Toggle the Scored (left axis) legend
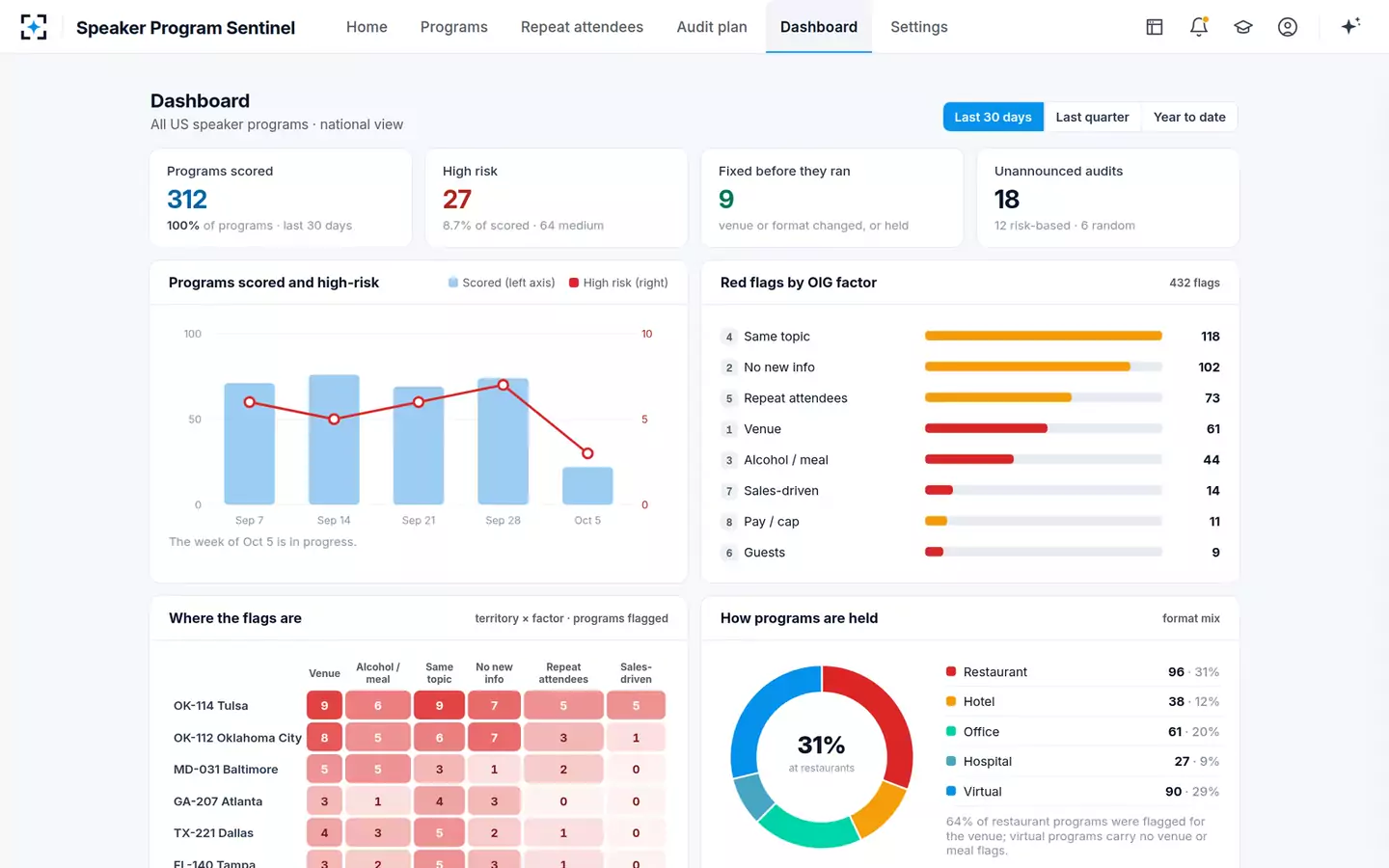Image resolution: width=1389 pixels, height=868 pixels. pyautogui.click(x=502, y=283)
